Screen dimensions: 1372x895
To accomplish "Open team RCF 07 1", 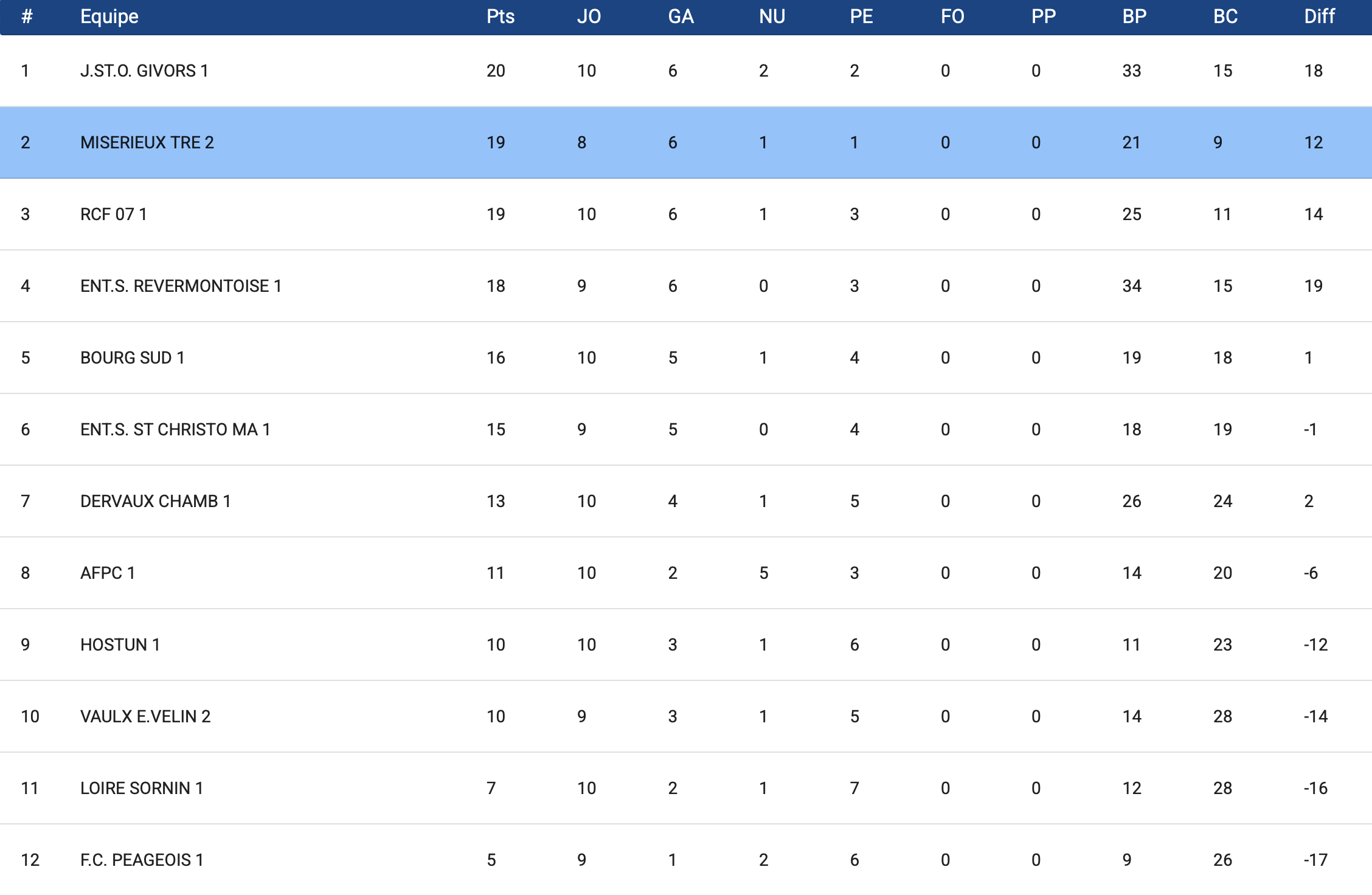I will pyautogui.click(x=114, y=215).
